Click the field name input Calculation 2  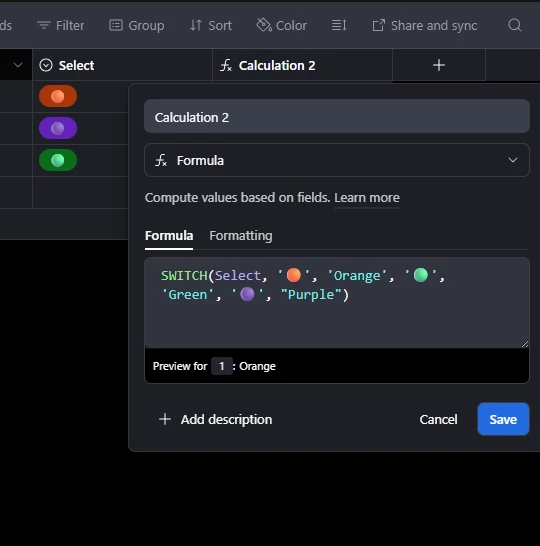click(337, 116)
